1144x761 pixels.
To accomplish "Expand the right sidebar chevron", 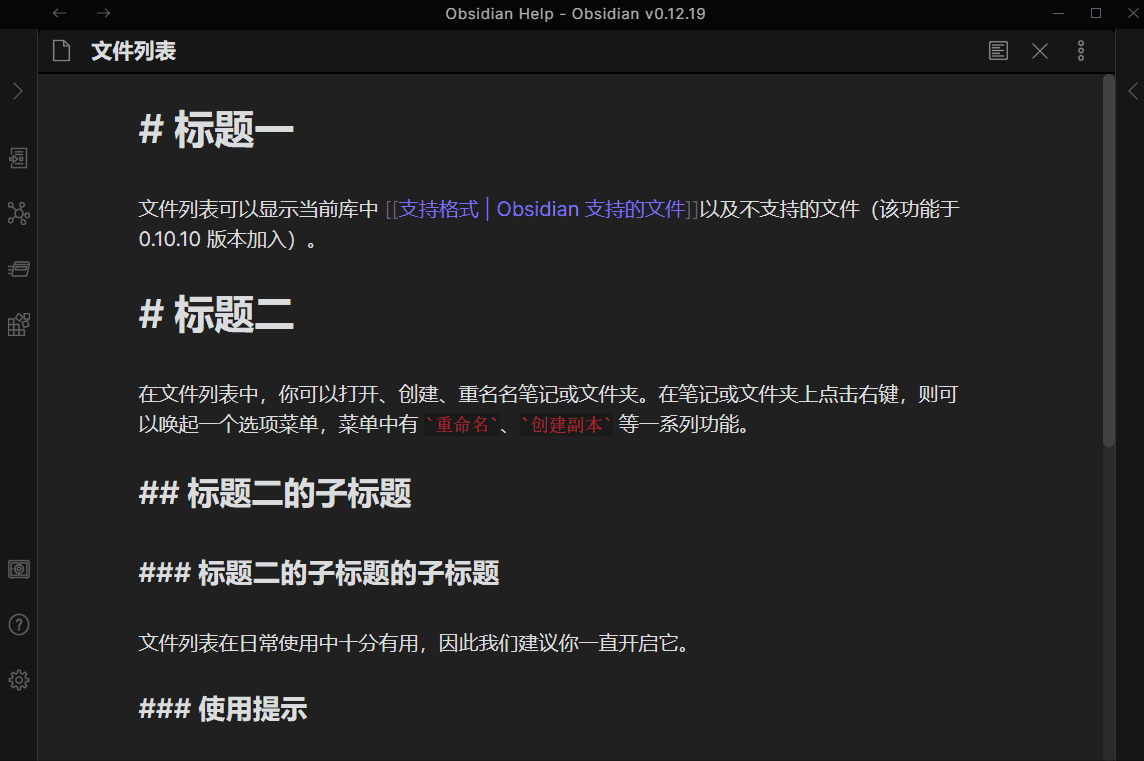I will (1132, 91).
